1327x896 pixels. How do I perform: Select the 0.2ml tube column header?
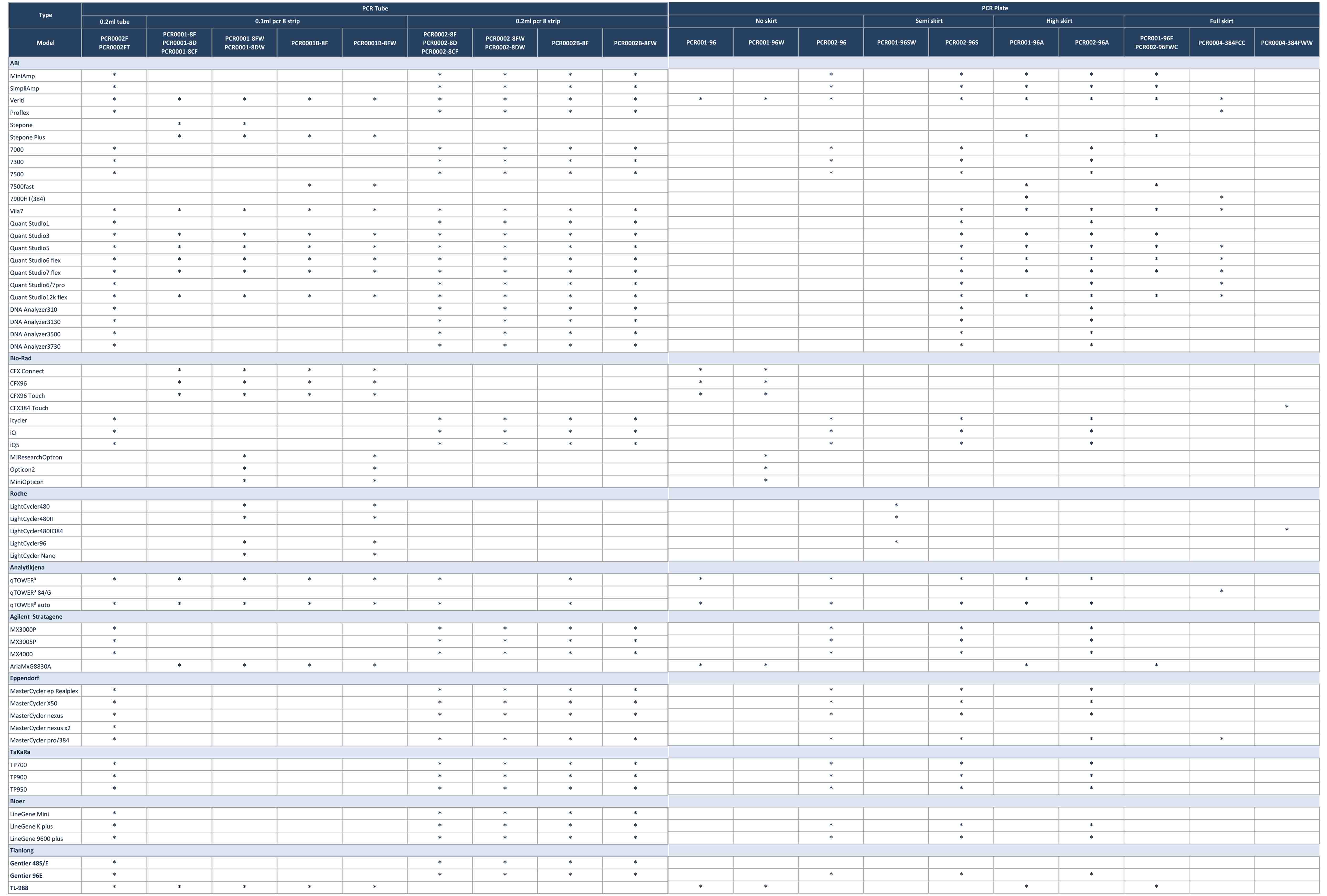tap(114, 22)
